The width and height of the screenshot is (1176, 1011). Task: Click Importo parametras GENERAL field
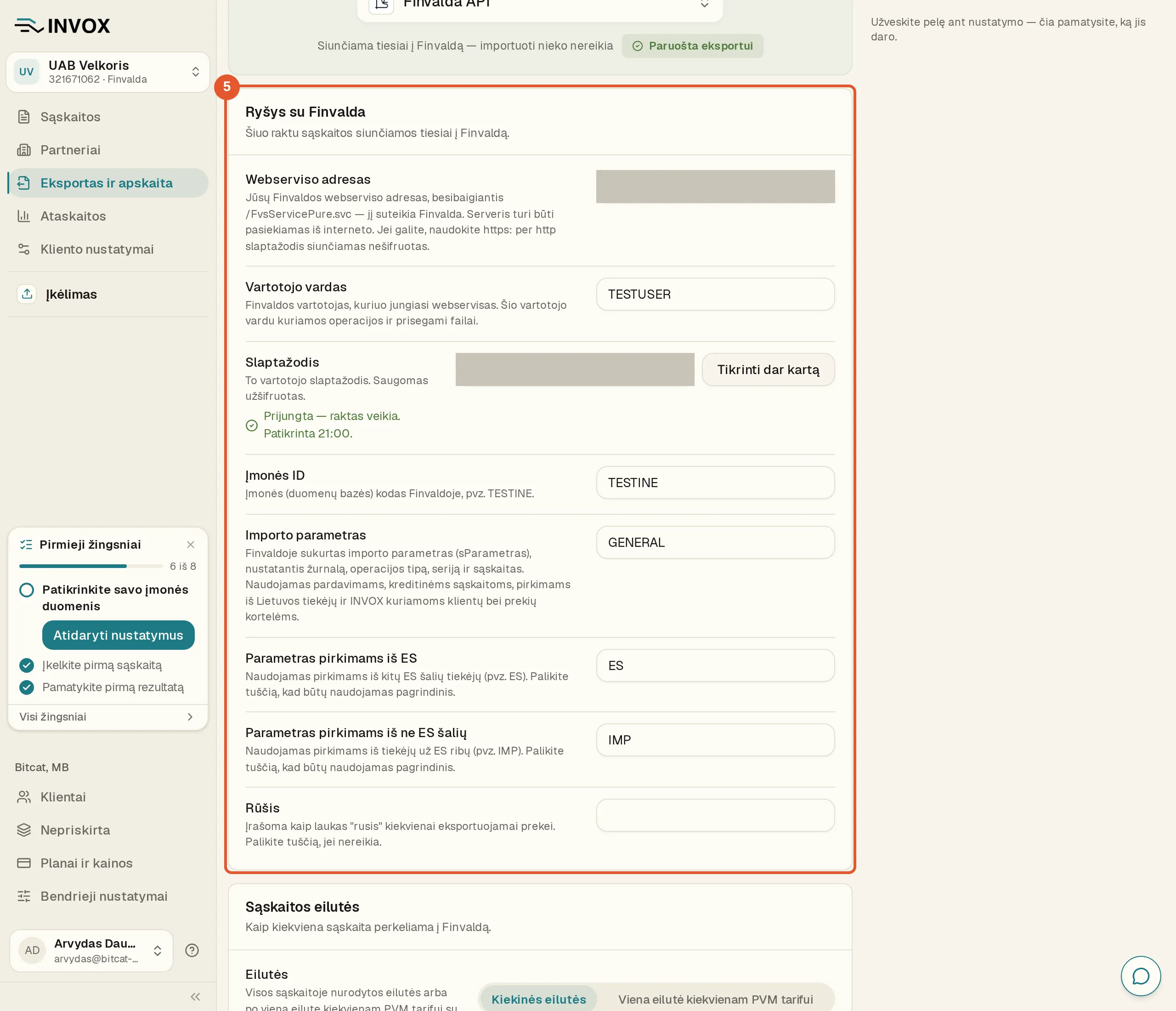pos(715,542)
